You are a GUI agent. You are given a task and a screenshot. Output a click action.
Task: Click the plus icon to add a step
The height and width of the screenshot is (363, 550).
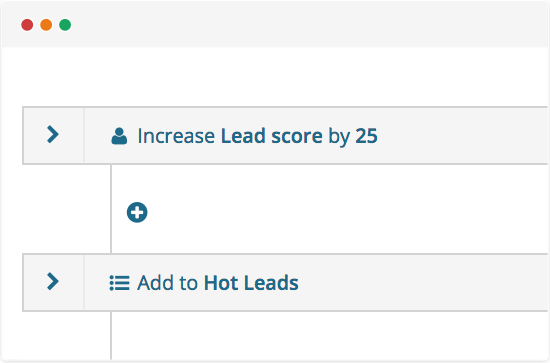pos(137,213)
